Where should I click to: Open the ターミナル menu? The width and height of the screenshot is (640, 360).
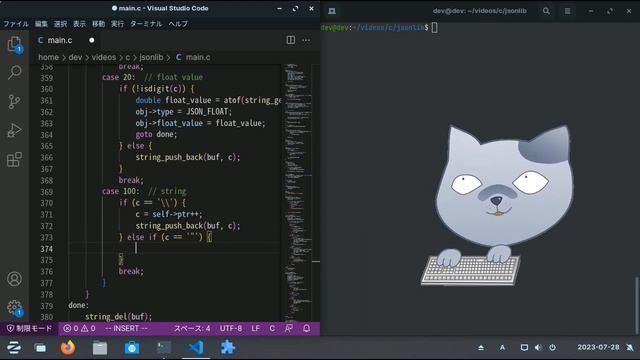pos(146,24)
